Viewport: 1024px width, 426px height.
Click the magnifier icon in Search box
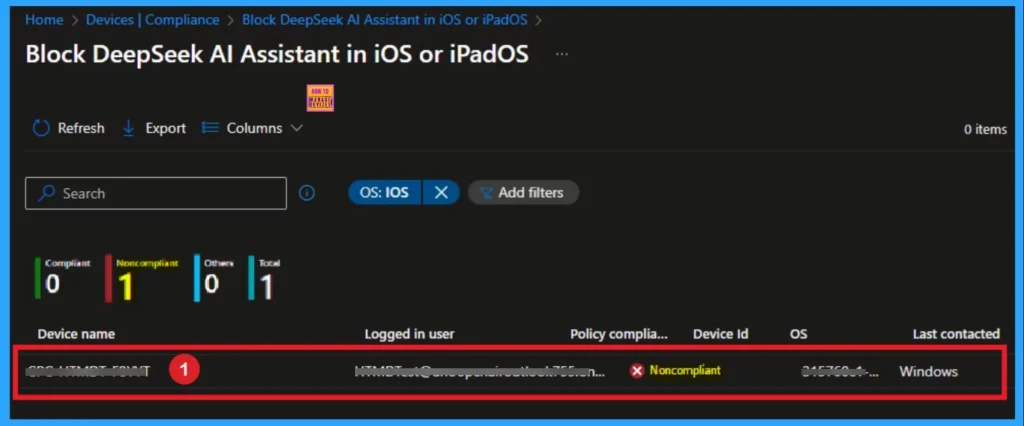click(46, 193)
